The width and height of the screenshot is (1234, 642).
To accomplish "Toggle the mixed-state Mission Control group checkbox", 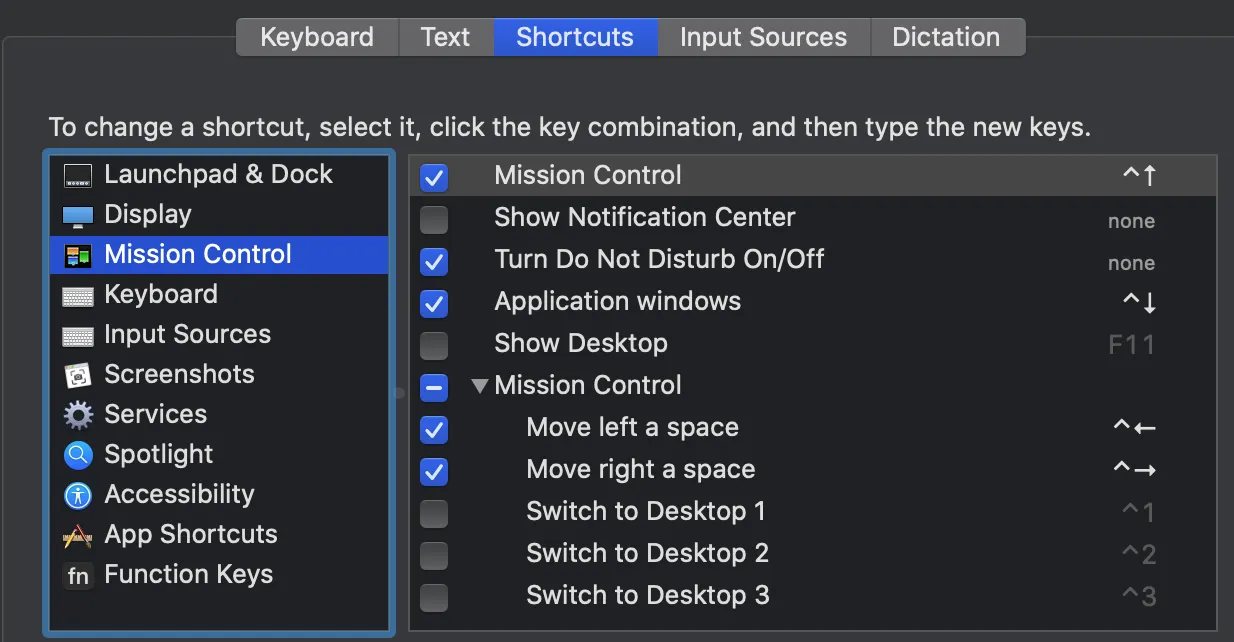I will pos(434,387).
